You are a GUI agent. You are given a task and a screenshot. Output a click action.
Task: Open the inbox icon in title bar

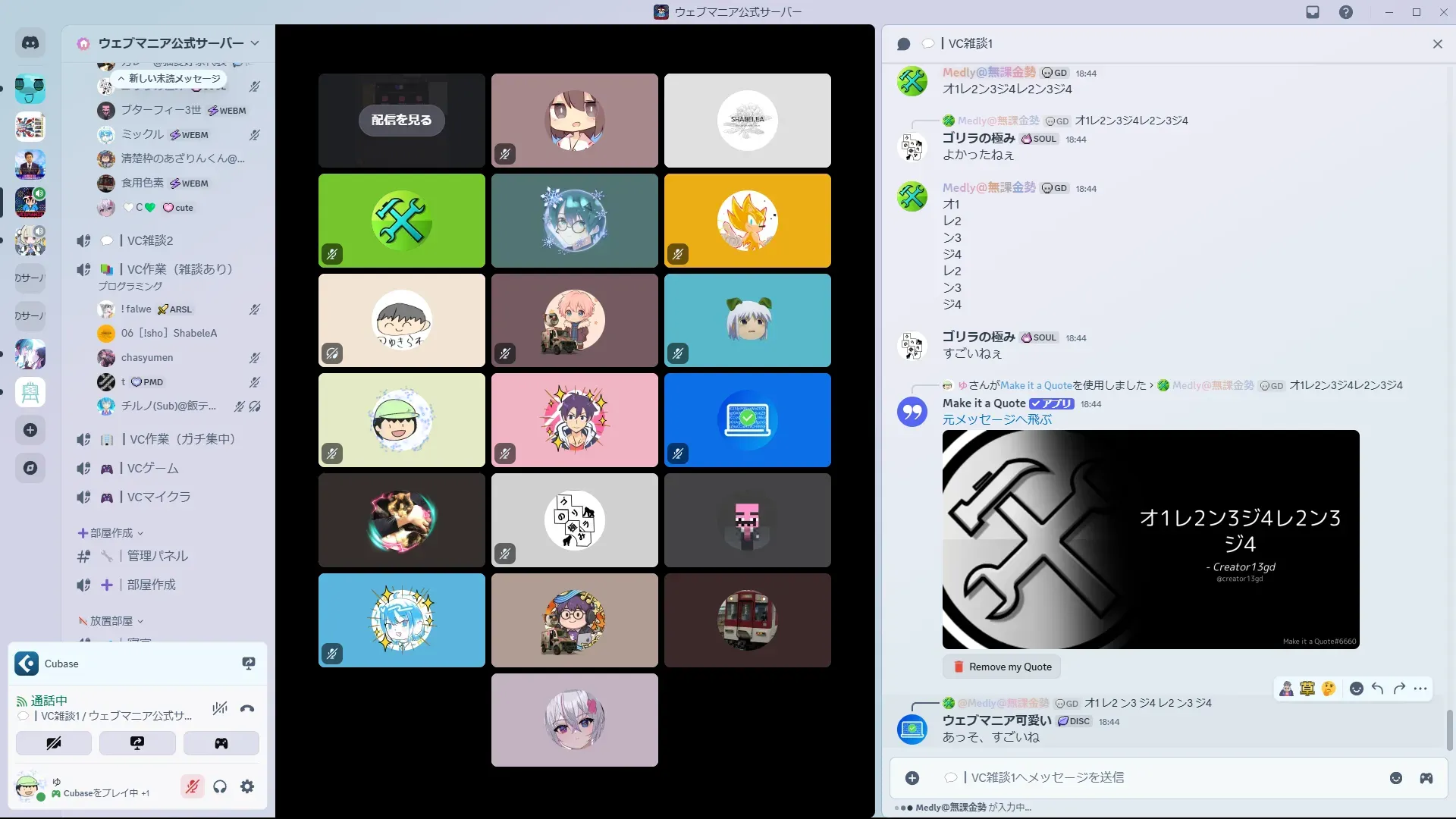[x=1313, y=12]
